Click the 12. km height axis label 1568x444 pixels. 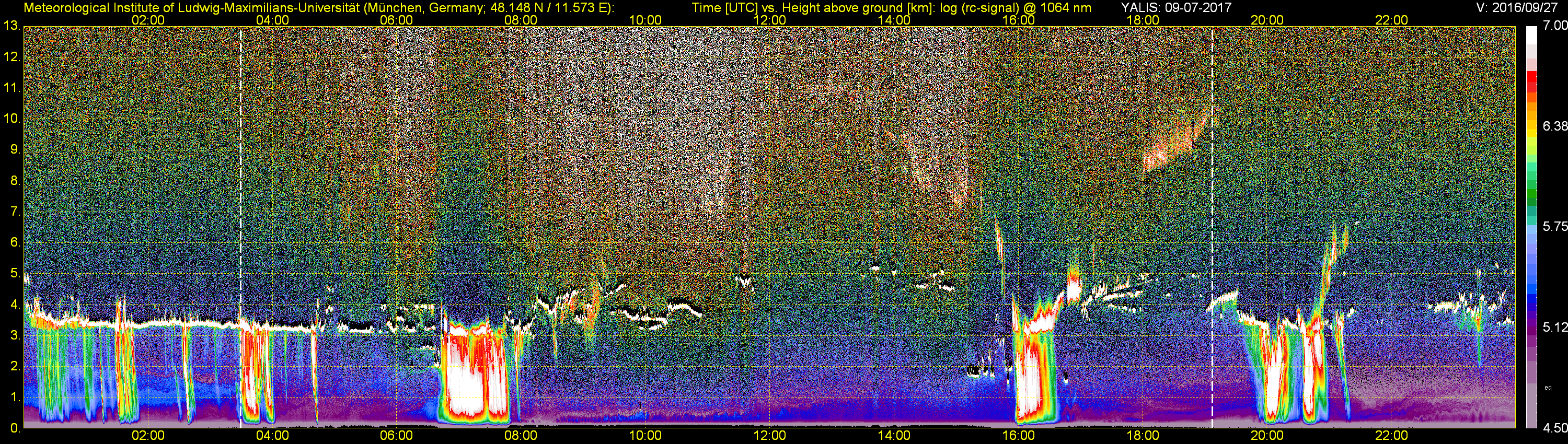click(x=12, y=57)
